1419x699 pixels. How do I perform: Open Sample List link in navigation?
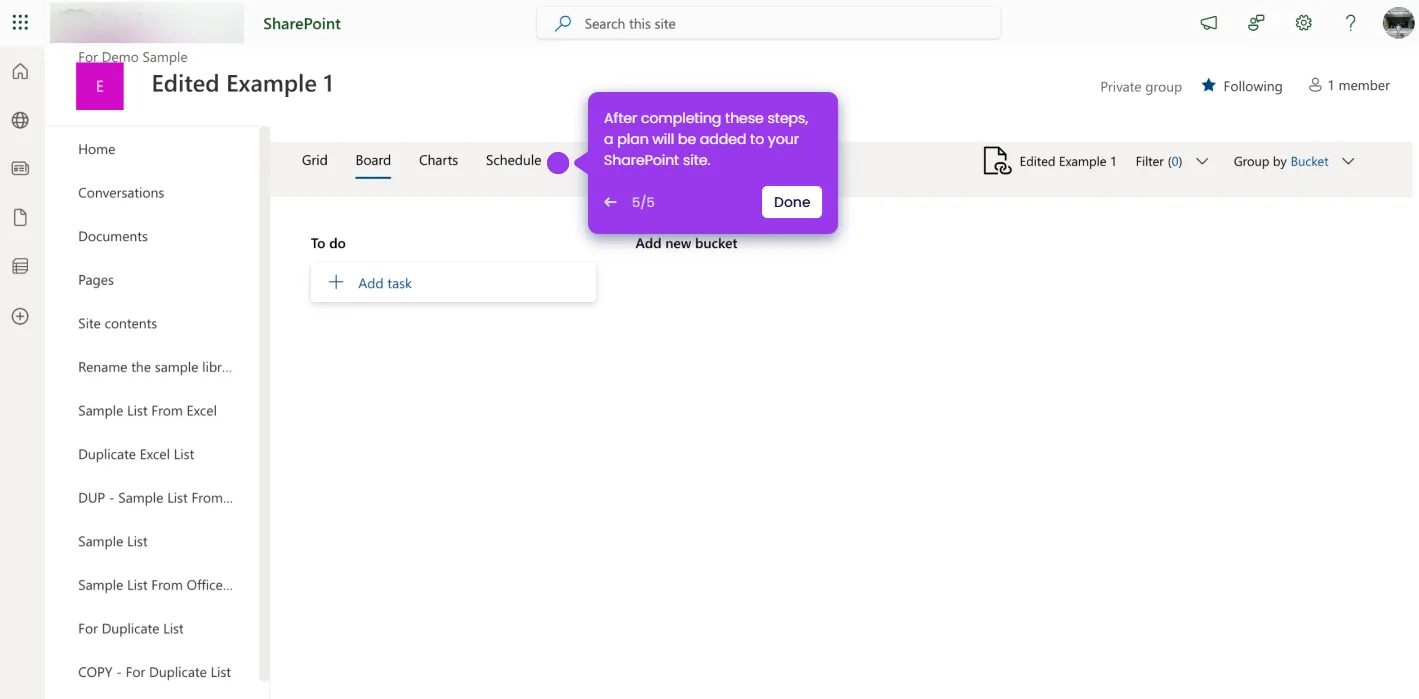click(113, 542)
